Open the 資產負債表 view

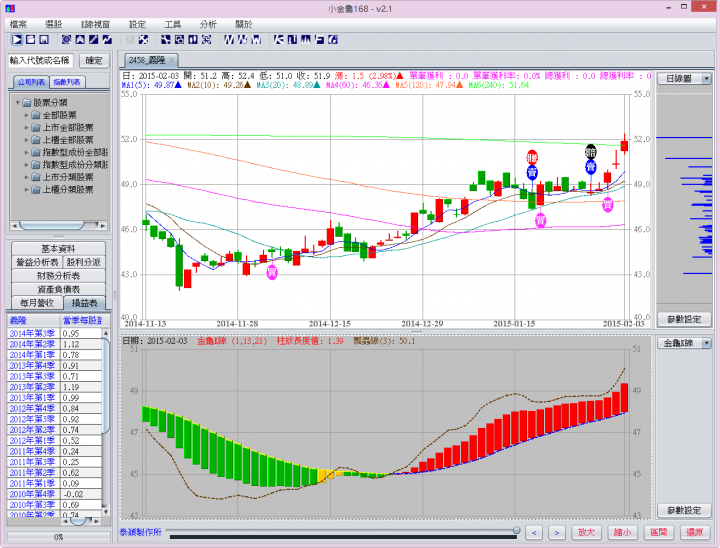[58, 289]
